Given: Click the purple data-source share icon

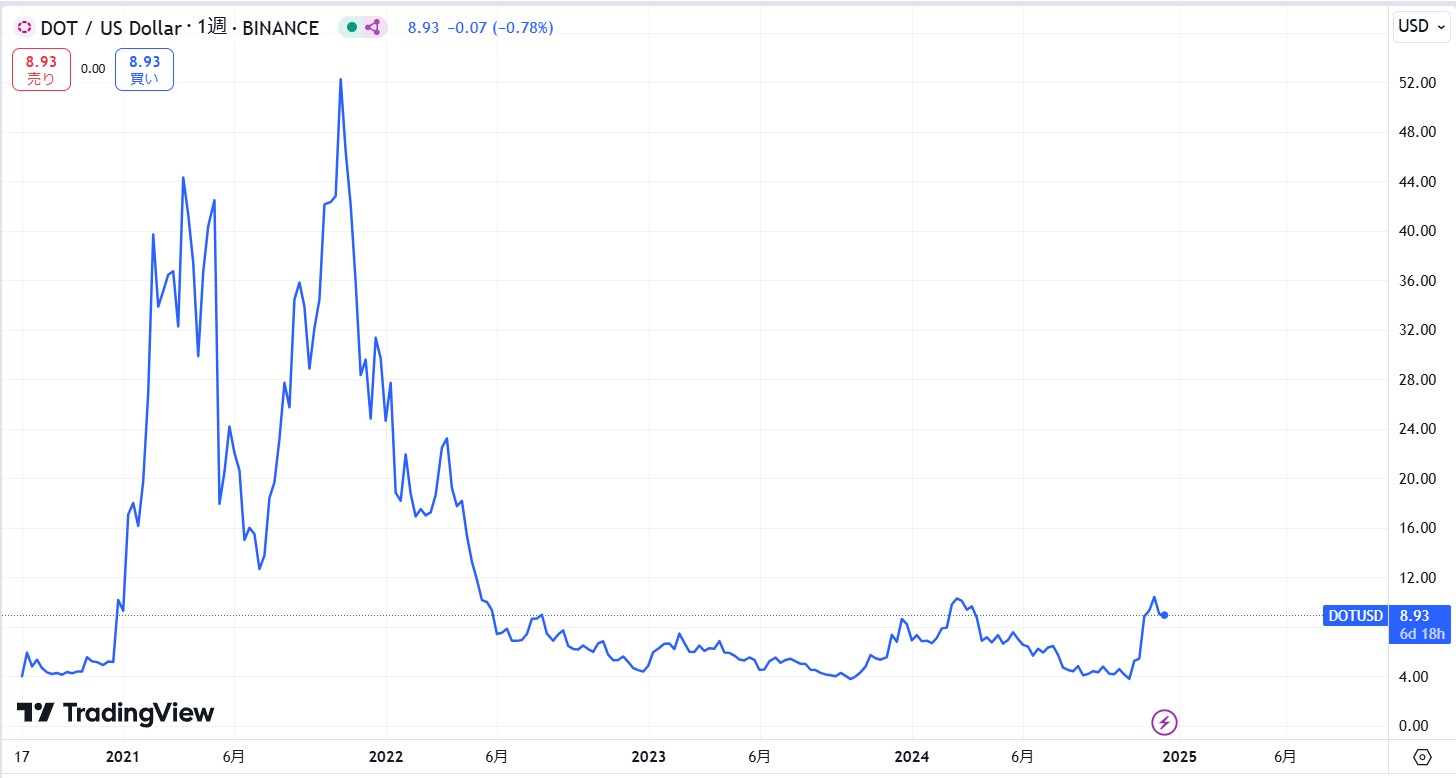Looking at the screenshot, I should point(372,28).
